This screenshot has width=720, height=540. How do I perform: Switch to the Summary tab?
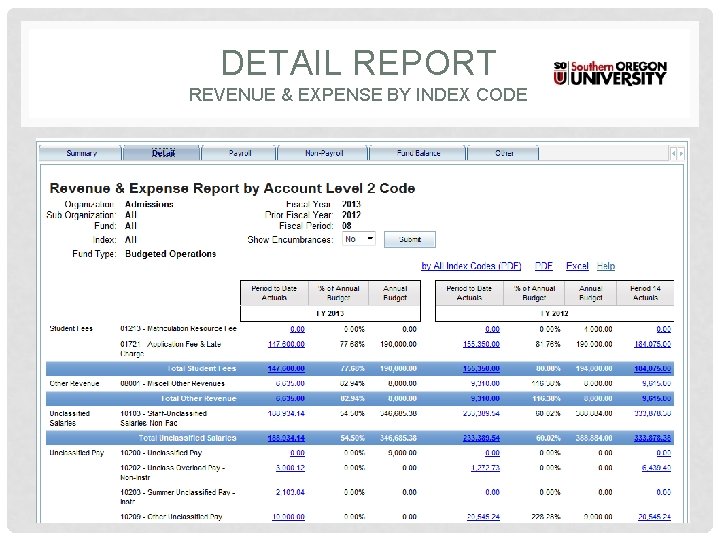click(x=81, y=153)
